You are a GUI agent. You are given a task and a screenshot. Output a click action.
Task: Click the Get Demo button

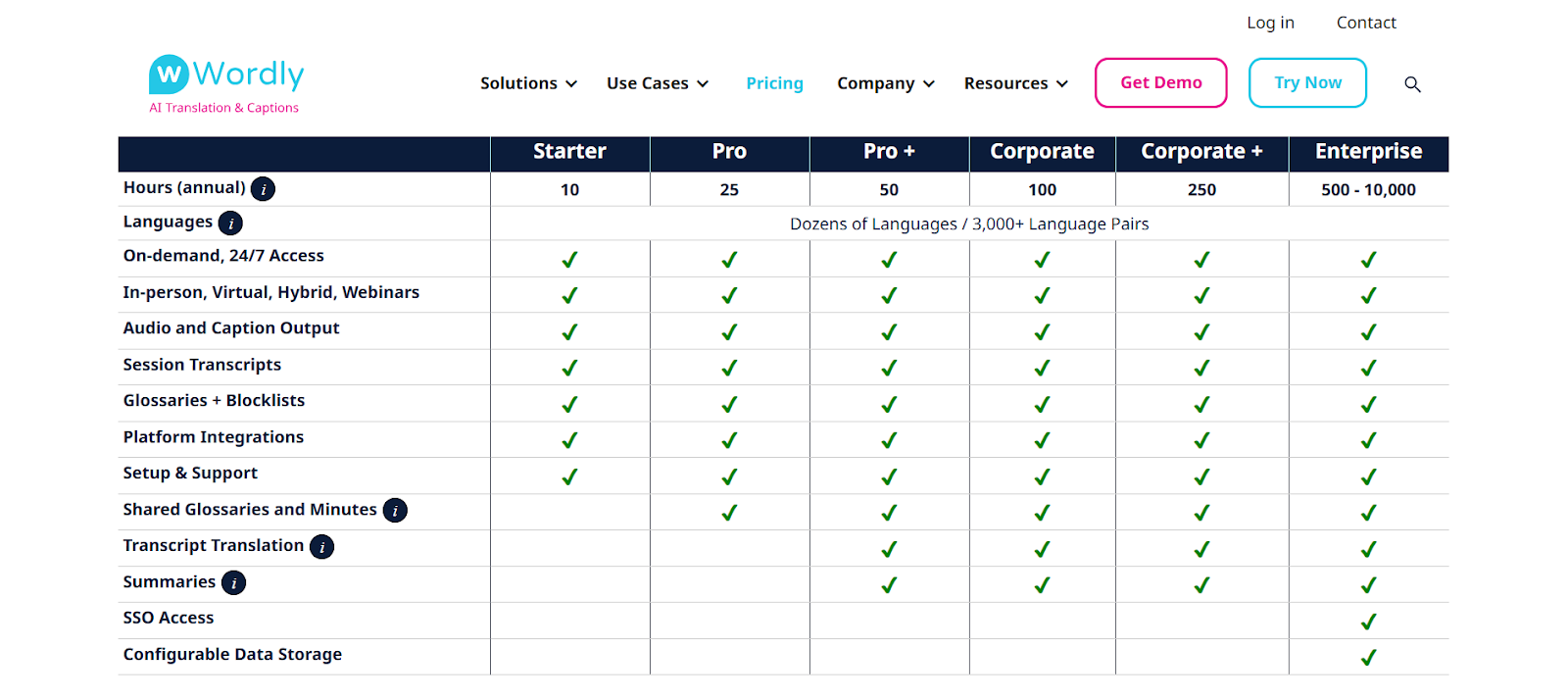tap(1161, 82)
